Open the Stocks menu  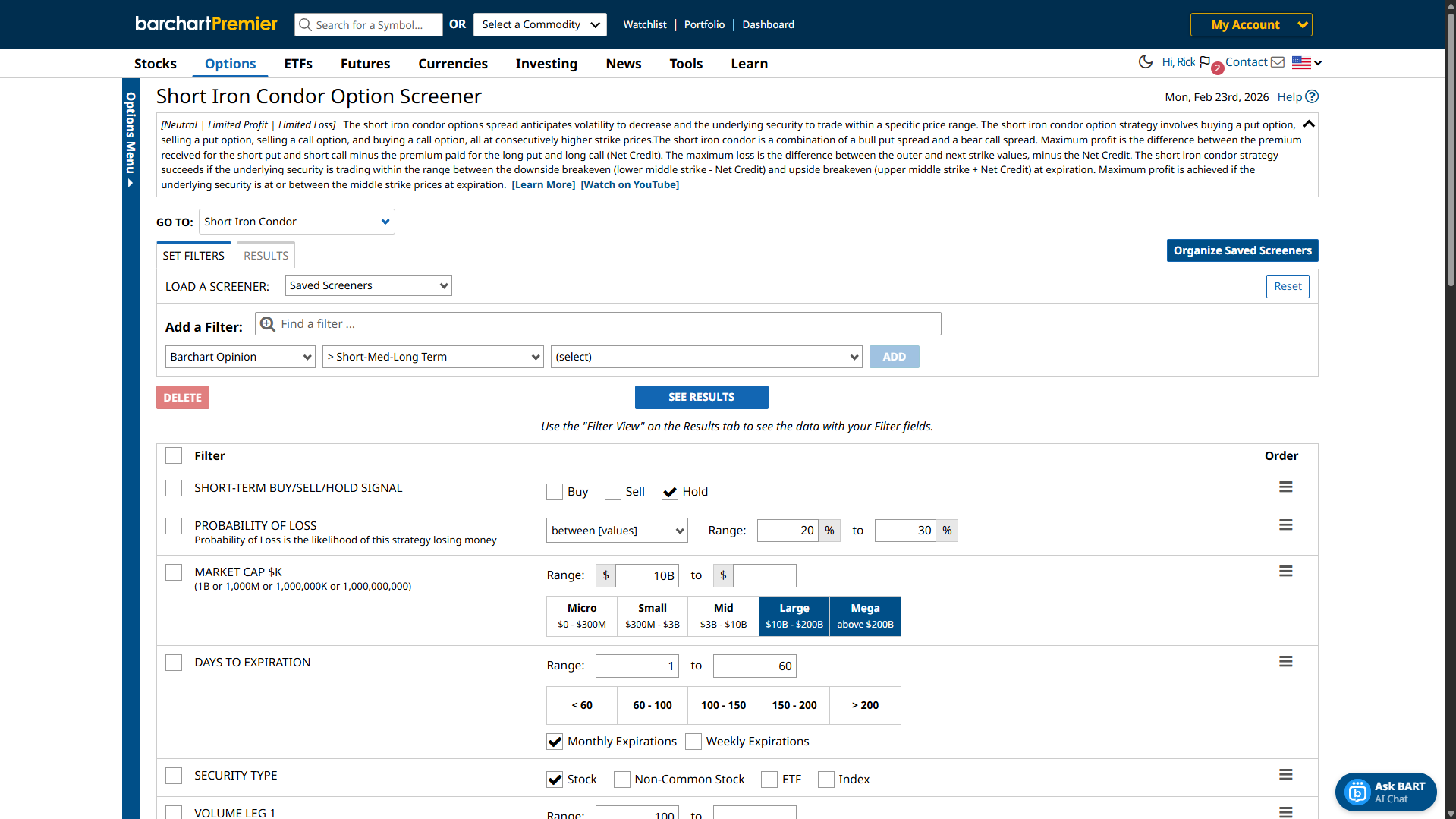[156, 64]
